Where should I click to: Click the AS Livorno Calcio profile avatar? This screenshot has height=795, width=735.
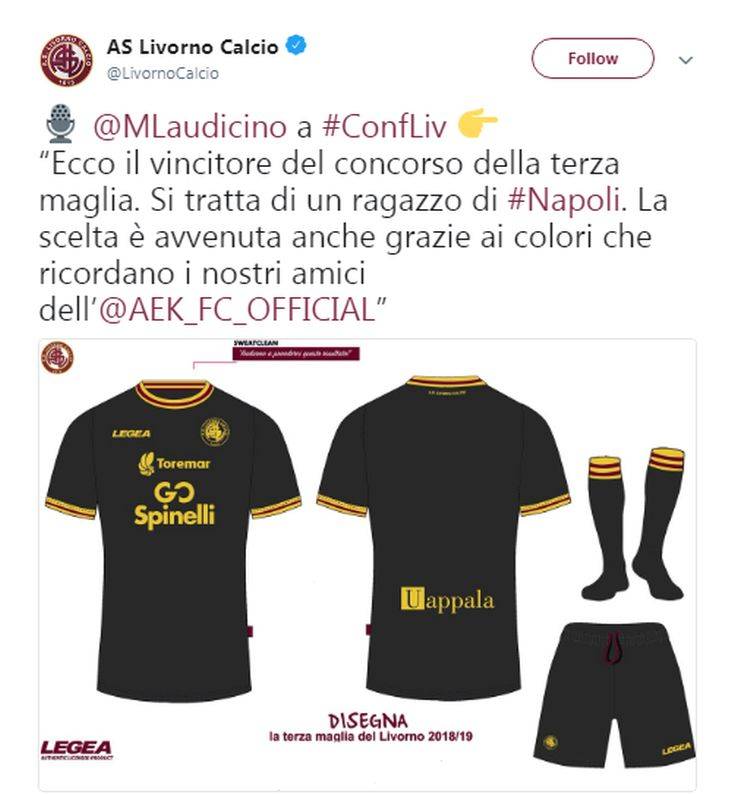pos(67,60)
